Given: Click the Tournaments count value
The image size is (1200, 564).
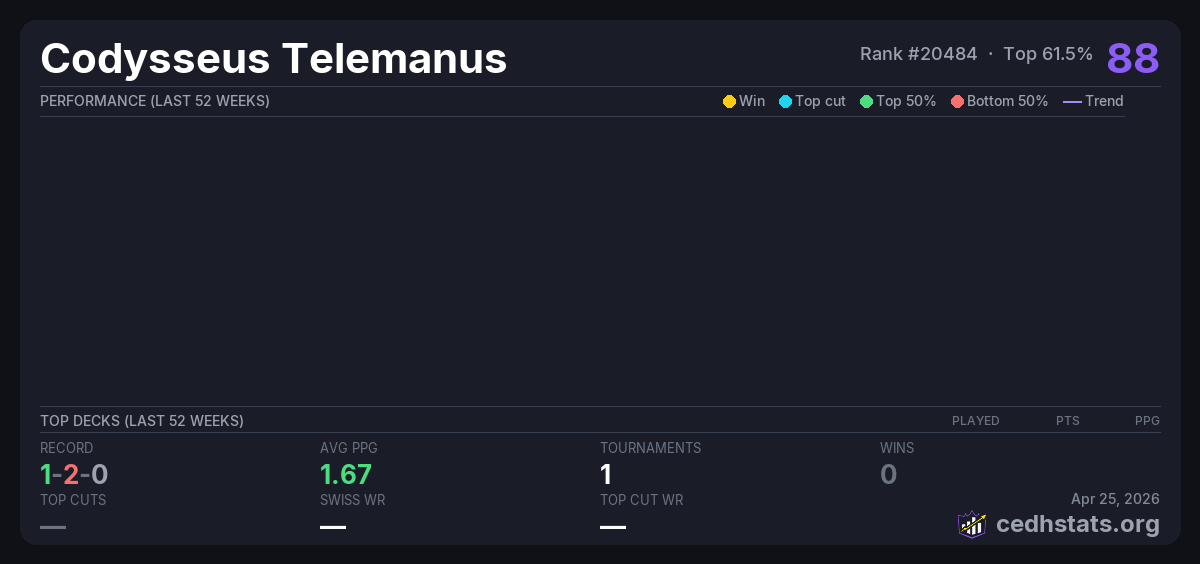Looking at the screenshot, I should [x=606, y=474].
